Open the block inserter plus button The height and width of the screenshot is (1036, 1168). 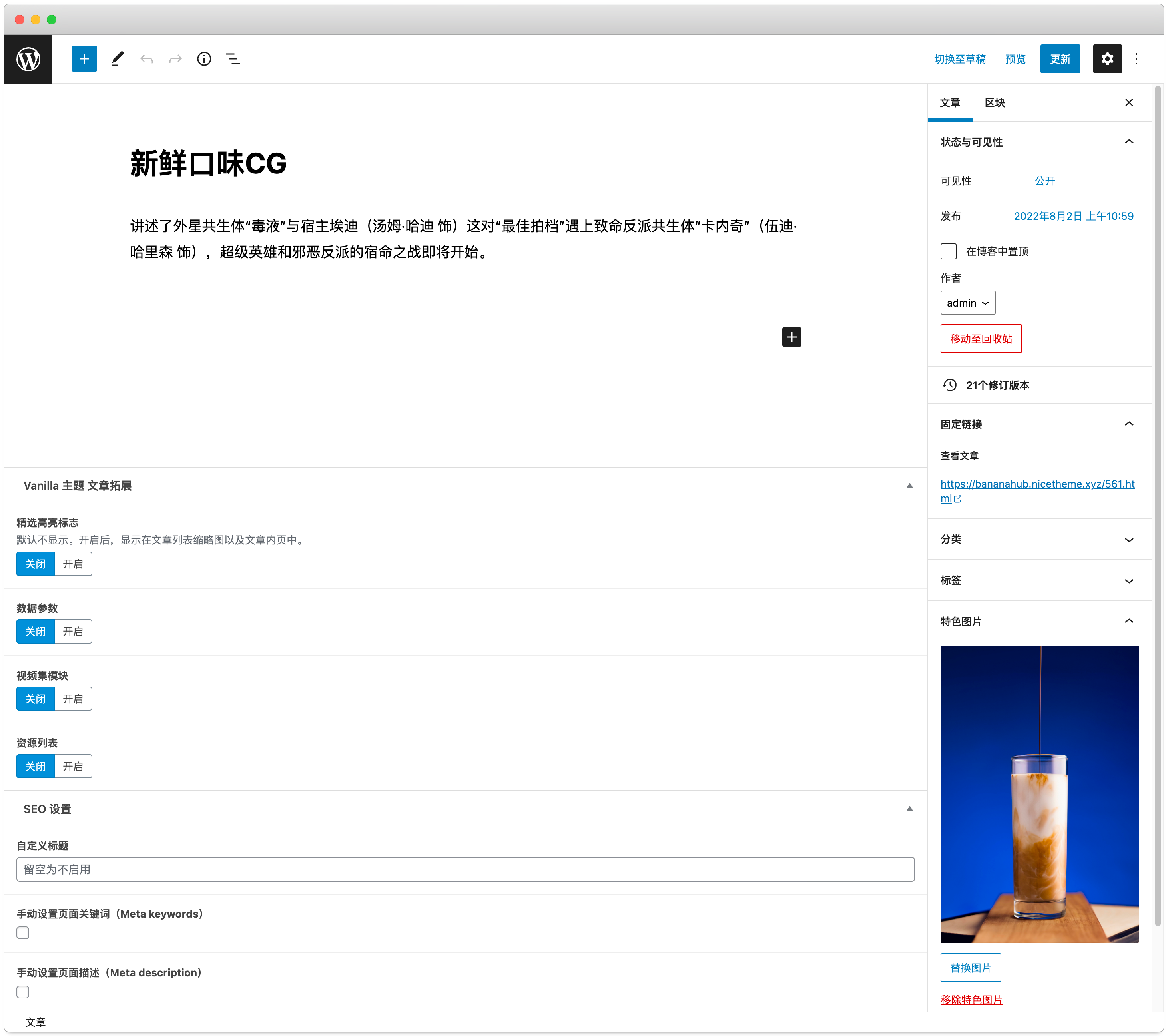(x=84, y=59)
